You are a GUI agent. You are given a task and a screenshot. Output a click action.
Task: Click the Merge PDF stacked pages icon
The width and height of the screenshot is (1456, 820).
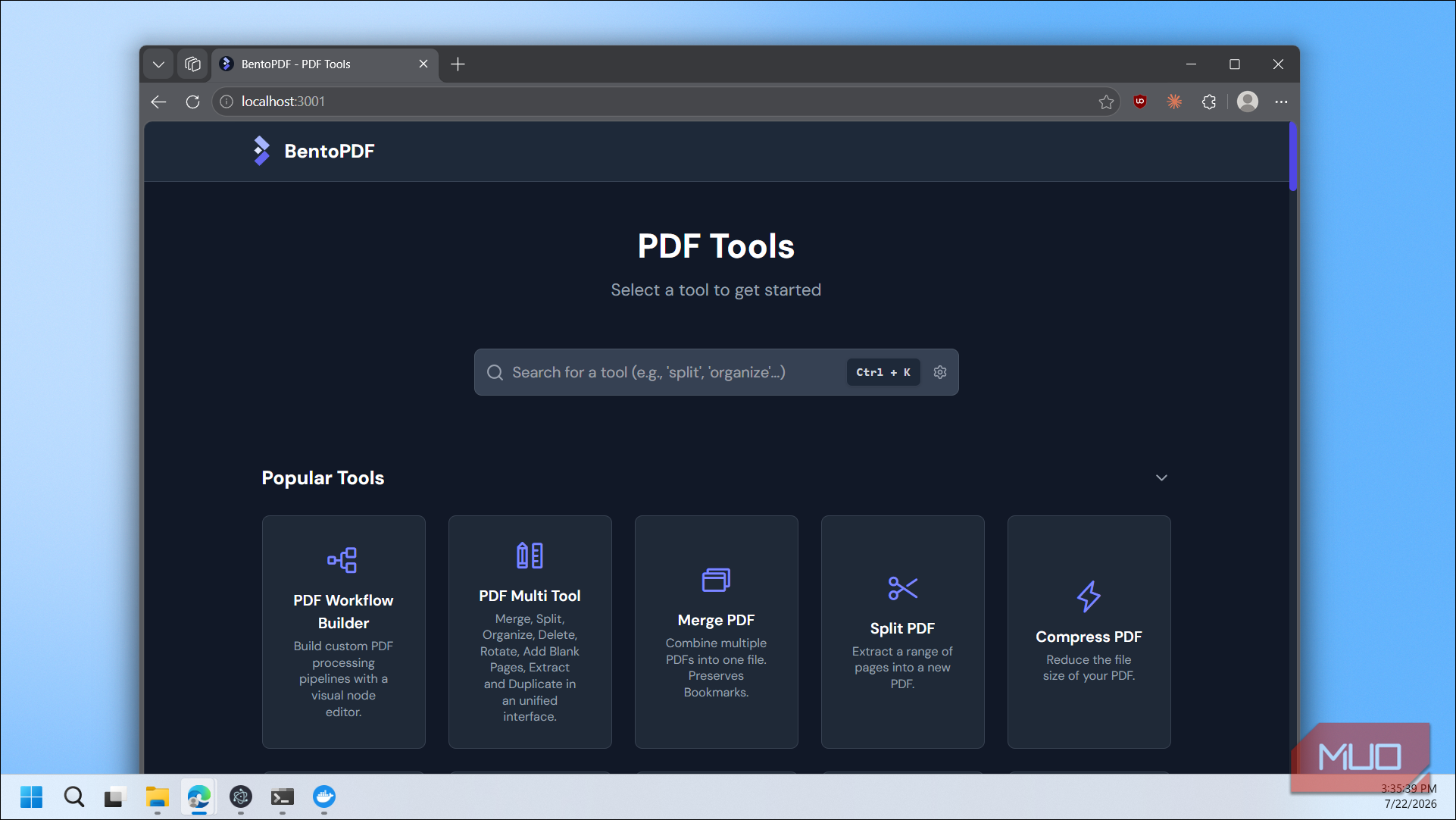[716, 580]
